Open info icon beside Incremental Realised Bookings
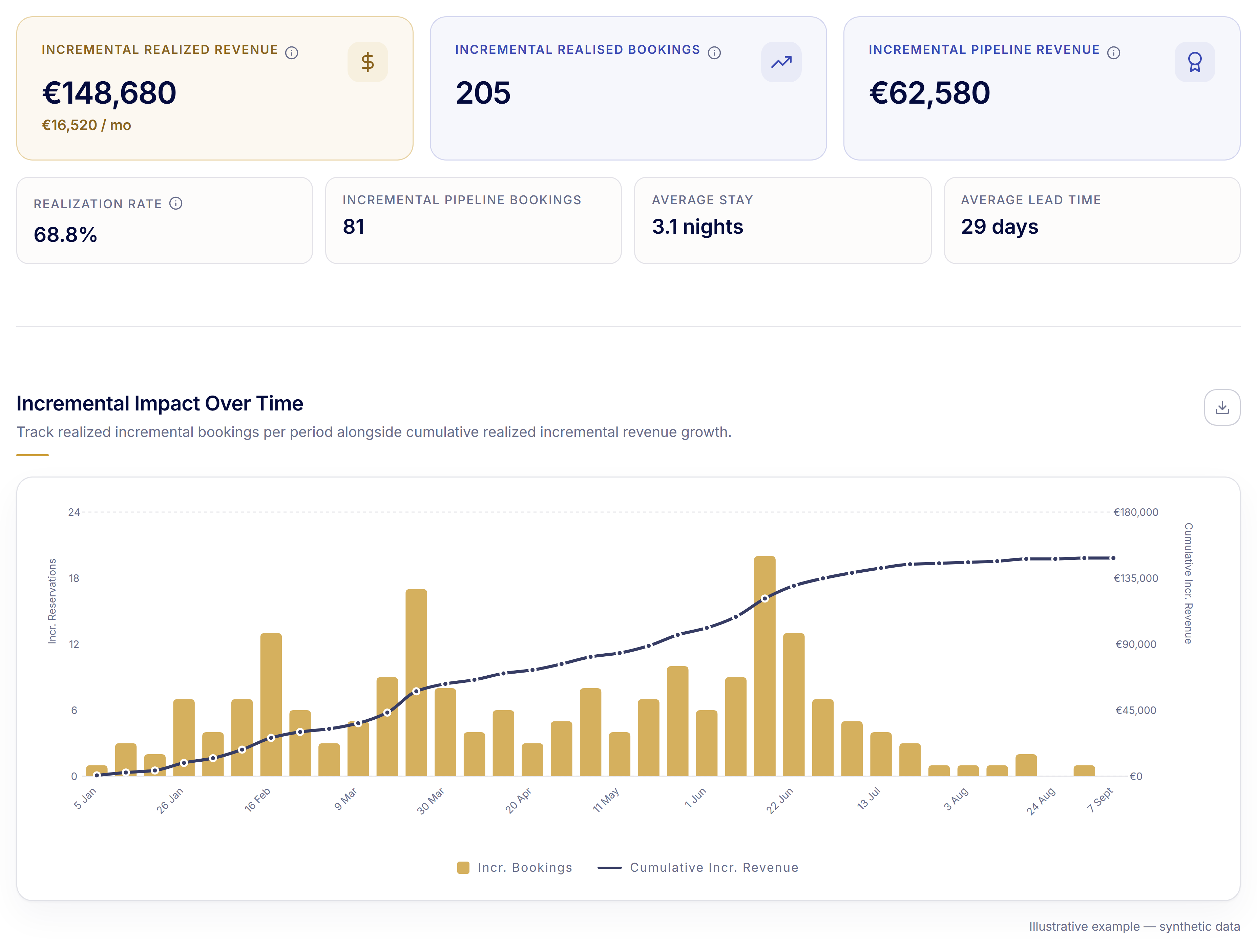The height and width of the screenshot is (952, 1257). click(714, 53)
